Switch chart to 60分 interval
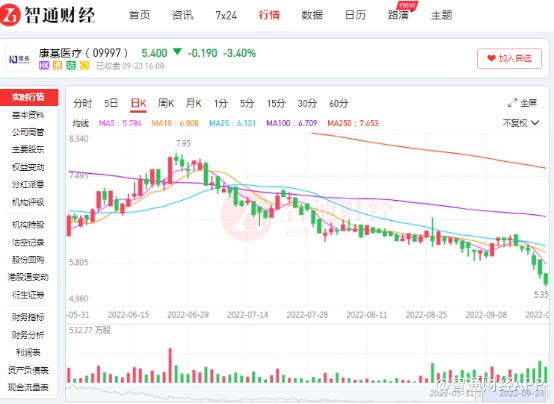The height and width of the screenshot is (404, 554). pyautogui.click(x=339, y=104)
